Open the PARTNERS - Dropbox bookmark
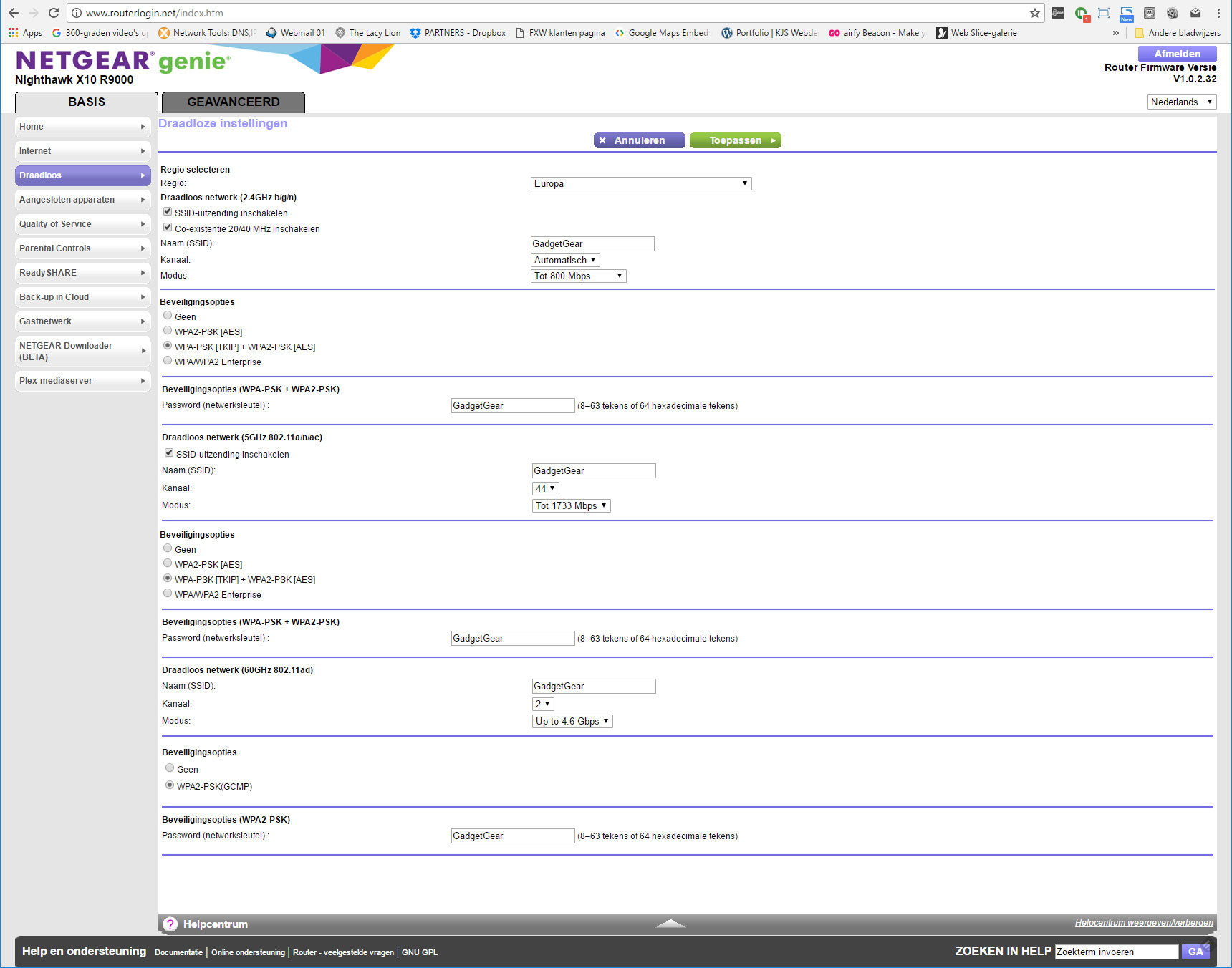This screenshot has height=968, width=1232. 458,33
